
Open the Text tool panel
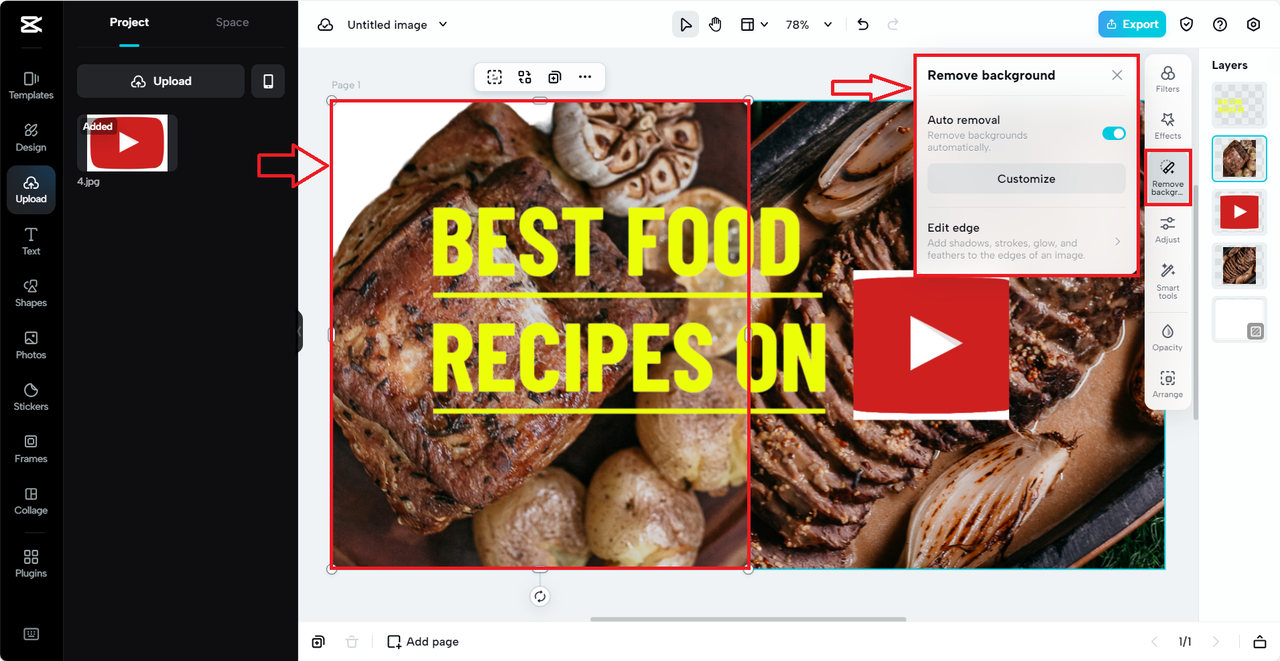point(31,241)
